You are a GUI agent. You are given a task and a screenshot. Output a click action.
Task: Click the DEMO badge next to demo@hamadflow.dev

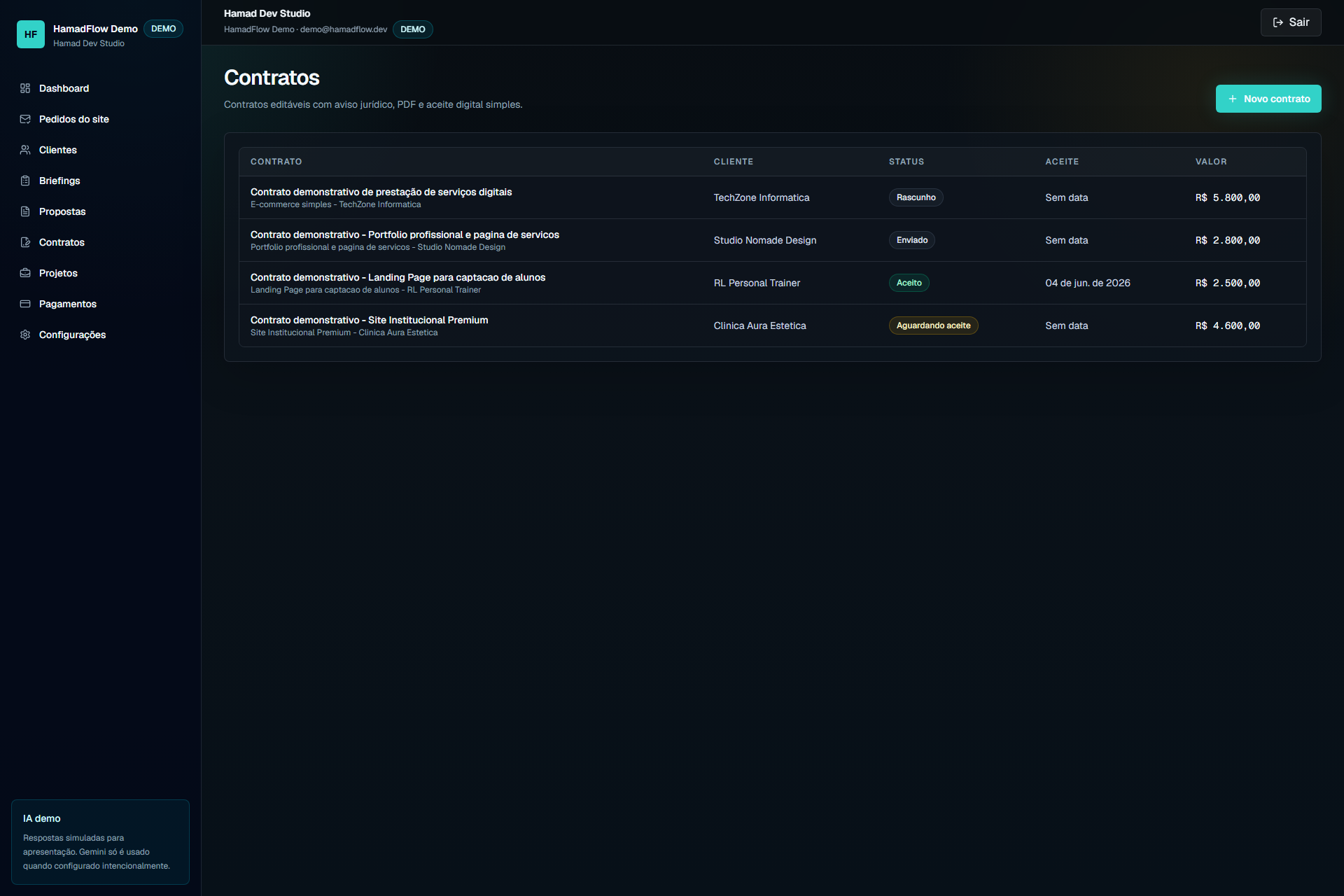pos(412,29)
